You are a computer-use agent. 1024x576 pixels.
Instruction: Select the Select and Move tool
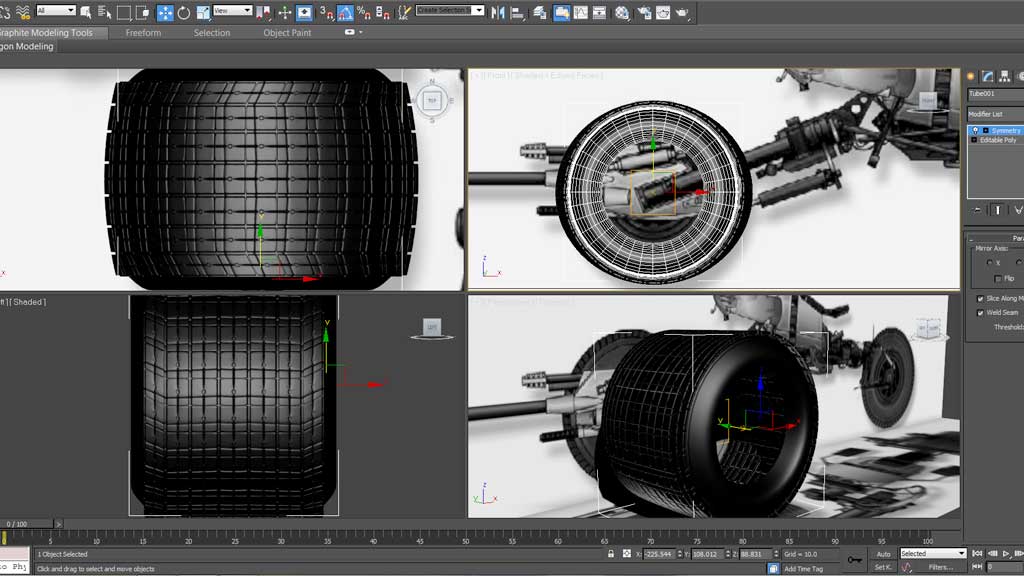tap(165, 12)
